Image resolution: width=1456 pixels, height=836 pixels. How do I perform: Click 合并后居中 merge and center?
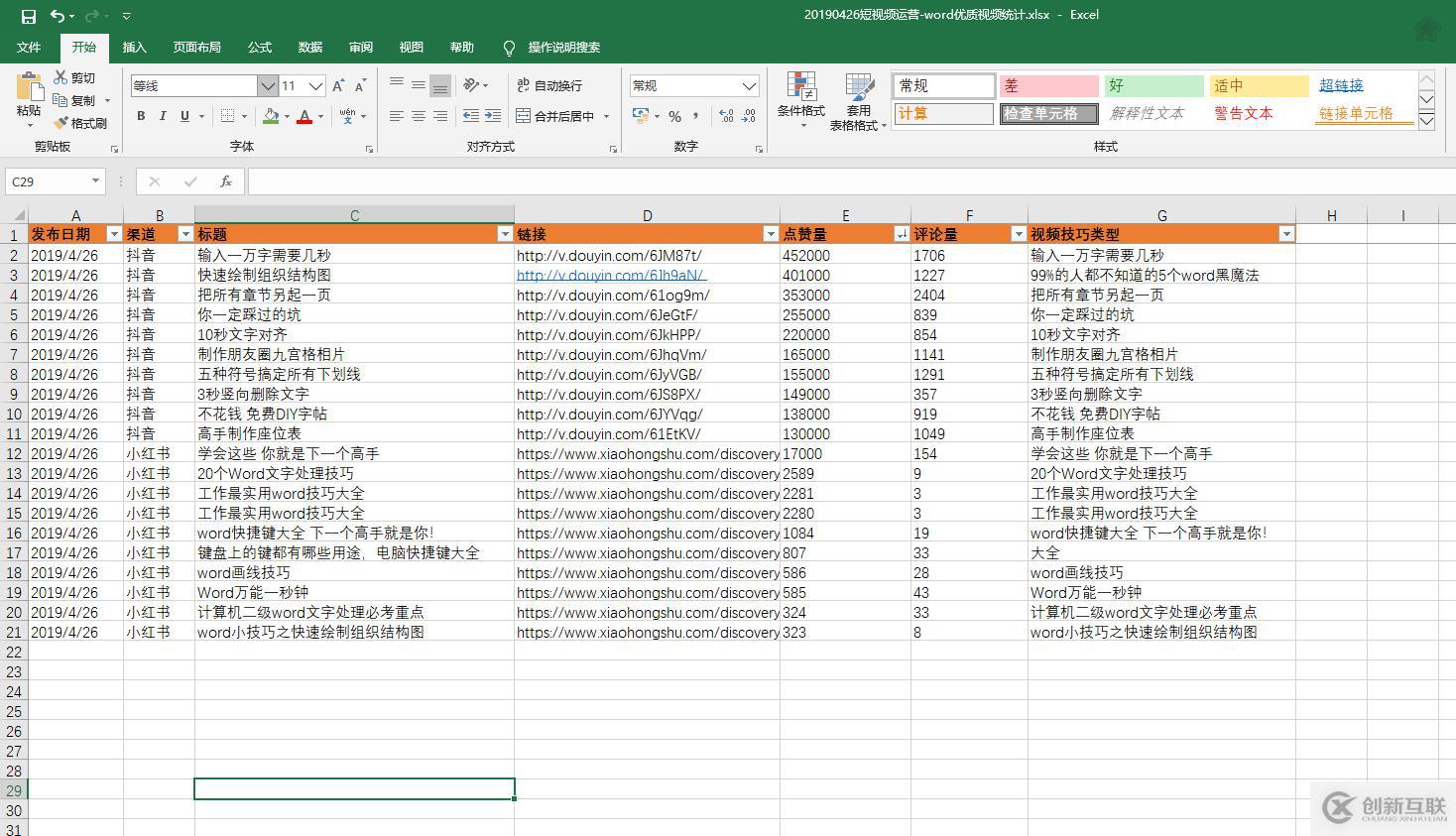pyautogui.click(x=555, y=116)
